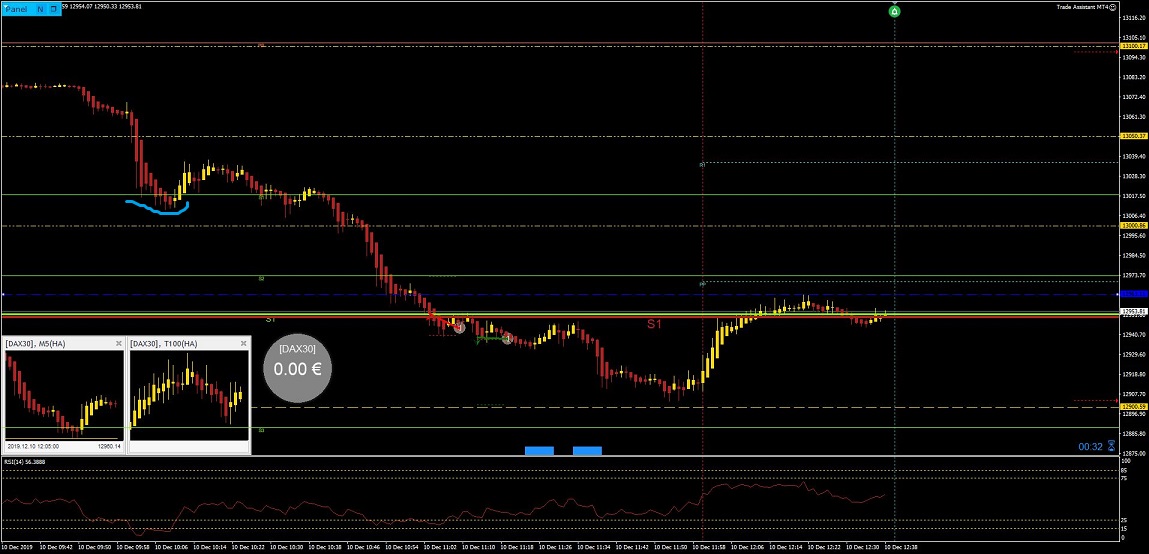Click the trade marker circle labeled 1
Viewport: 1149px width, 554px height.
pos(459,328)
